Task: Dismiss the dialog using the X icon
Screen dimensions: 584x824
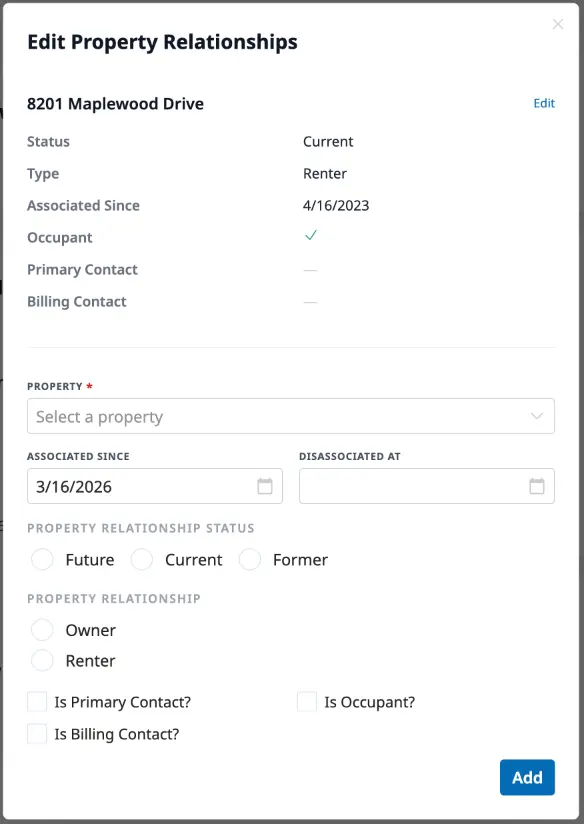Action: click(x=558, y=24)
